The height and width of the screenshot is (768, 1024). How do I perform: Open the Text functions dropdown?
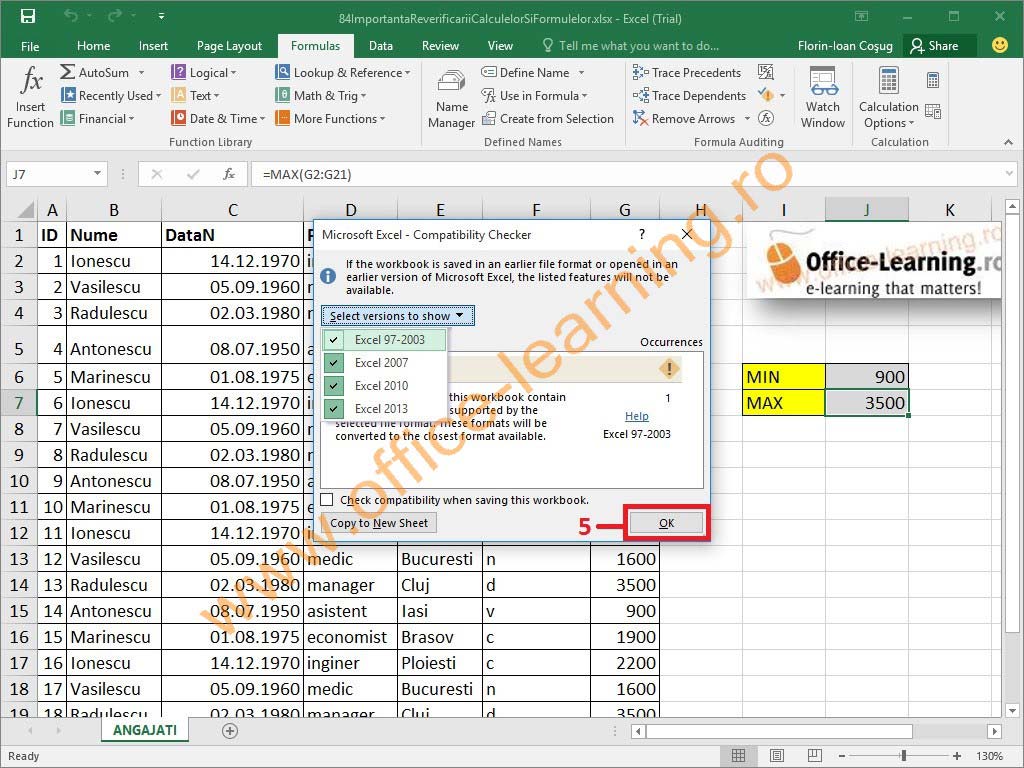(195, 95)
